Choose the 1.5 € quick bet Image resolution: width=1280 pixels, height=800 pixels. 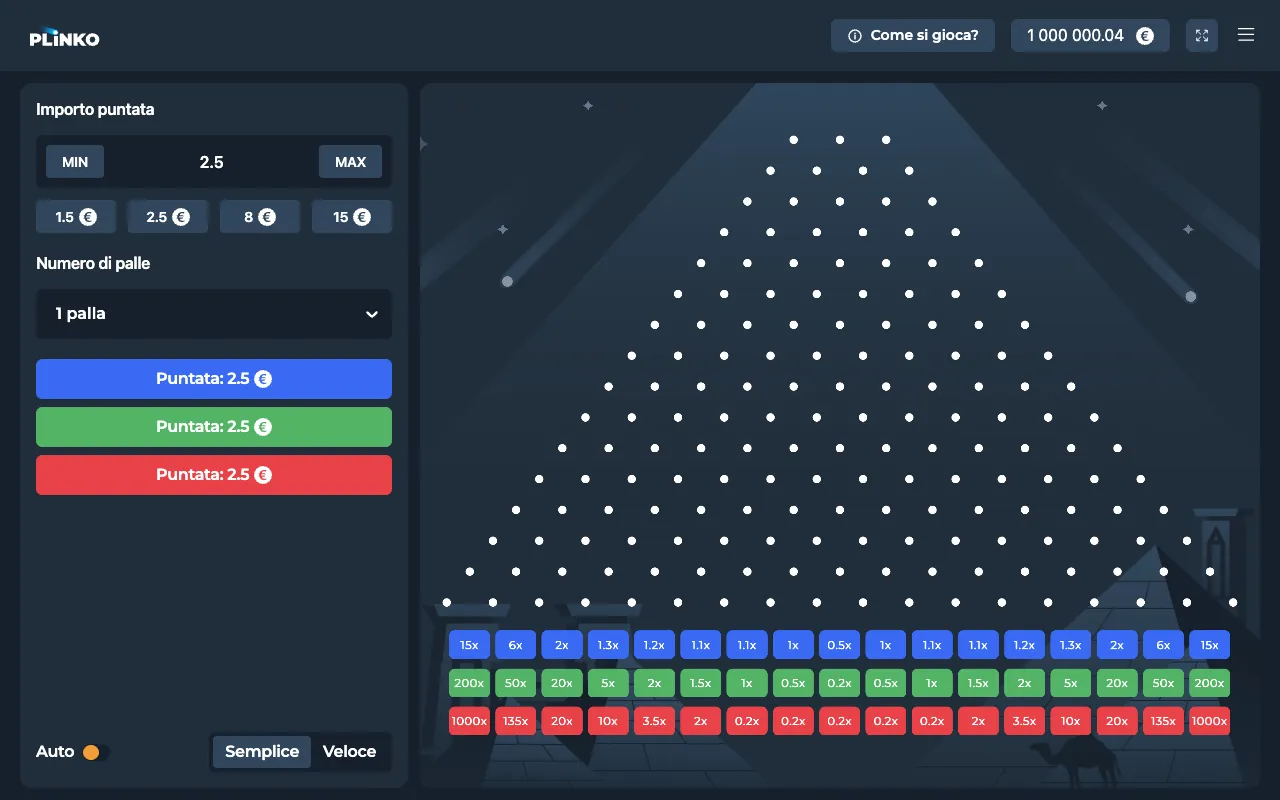click(76, 217)
